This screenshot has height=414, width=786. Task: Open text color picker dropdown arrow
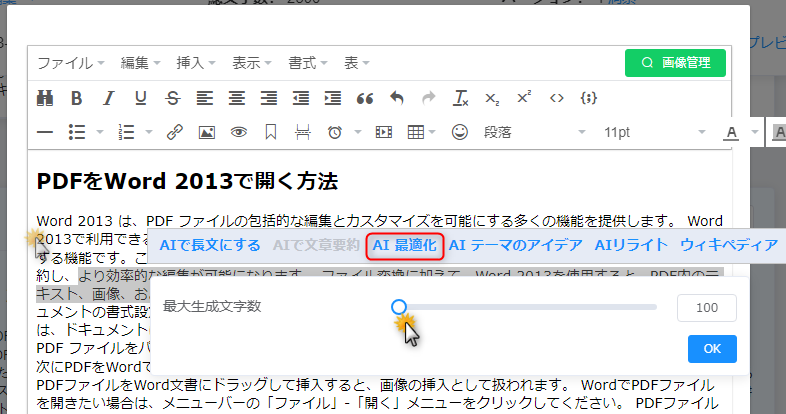point(755,132)
